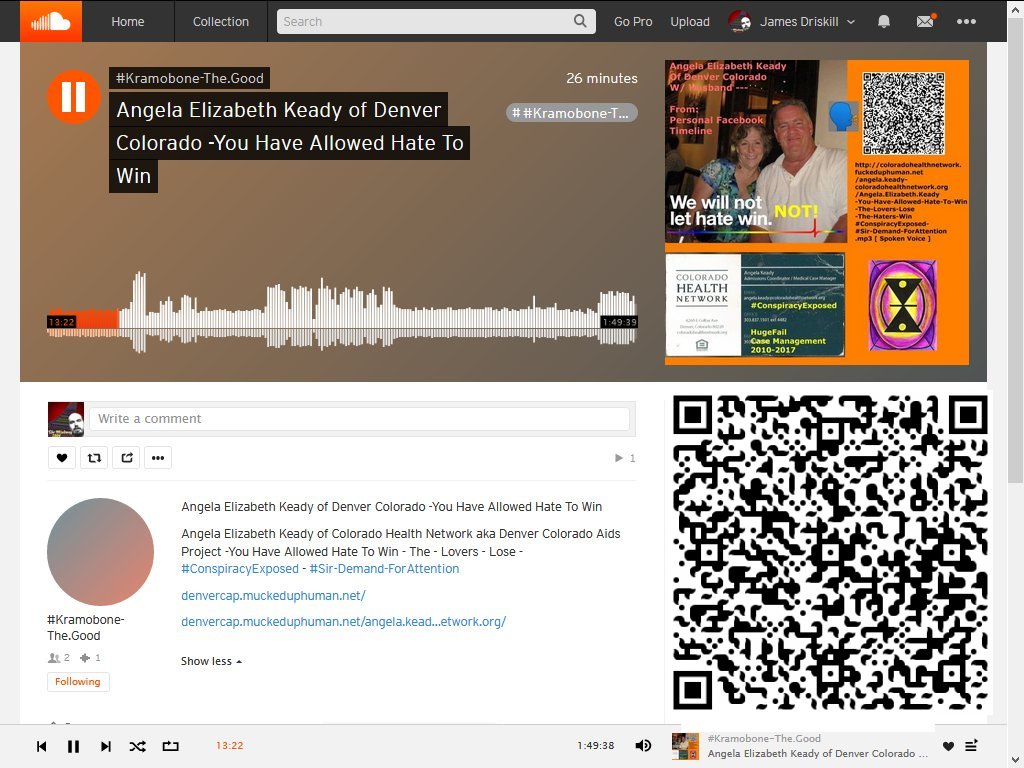Open the track's More actions menu
The height and width of the screenshot is (768, 1024).
(158, 458)
